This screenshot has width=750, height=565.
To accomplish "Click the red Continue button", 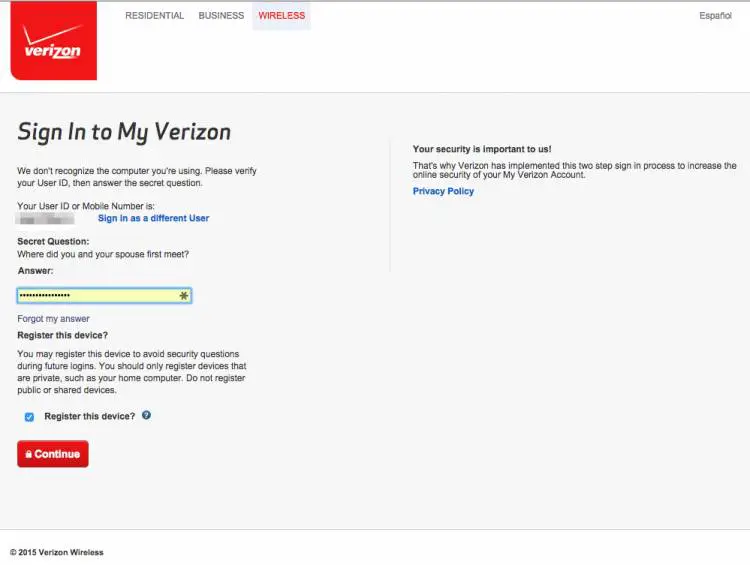I will click(x=53, y=454).
